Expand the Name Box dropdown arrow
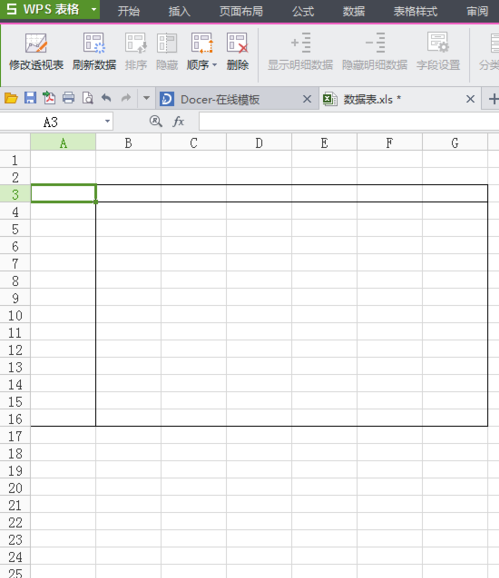499x578 pixels. point(107,121)
